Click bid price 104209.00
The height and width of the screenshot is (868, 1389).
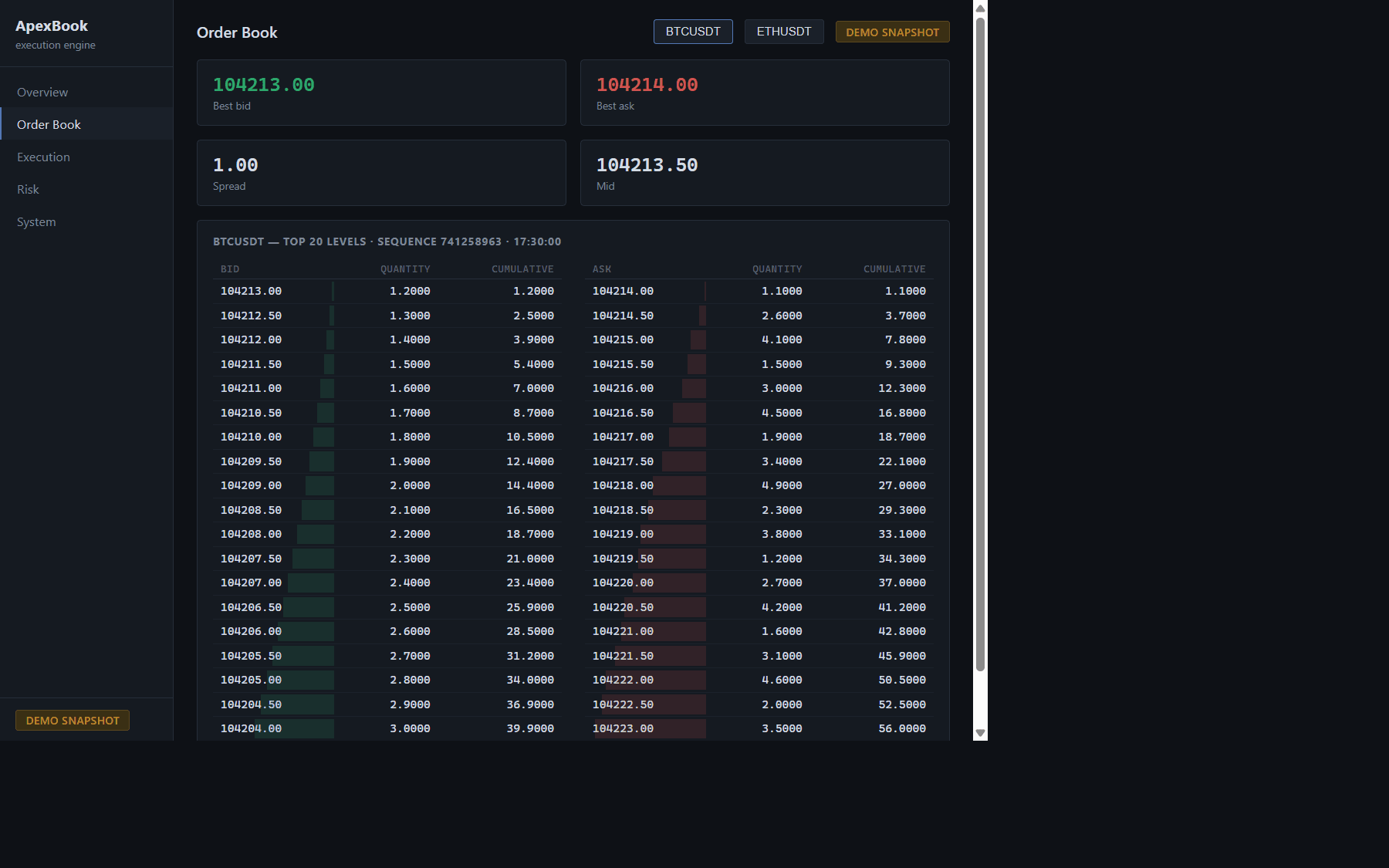(251, 485)
